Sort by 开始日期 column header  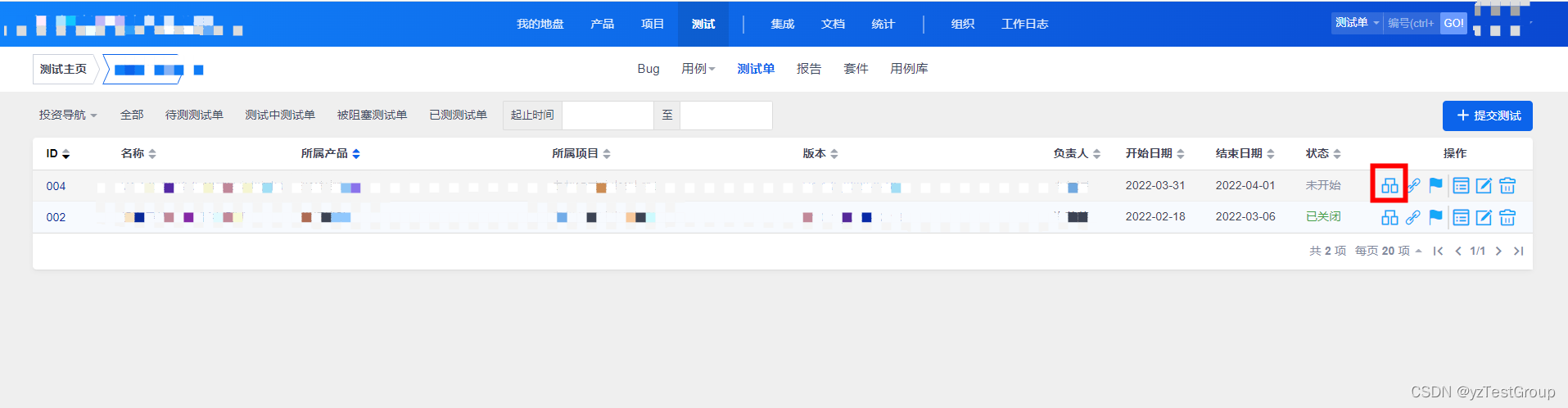click(x=1155, y=153)
